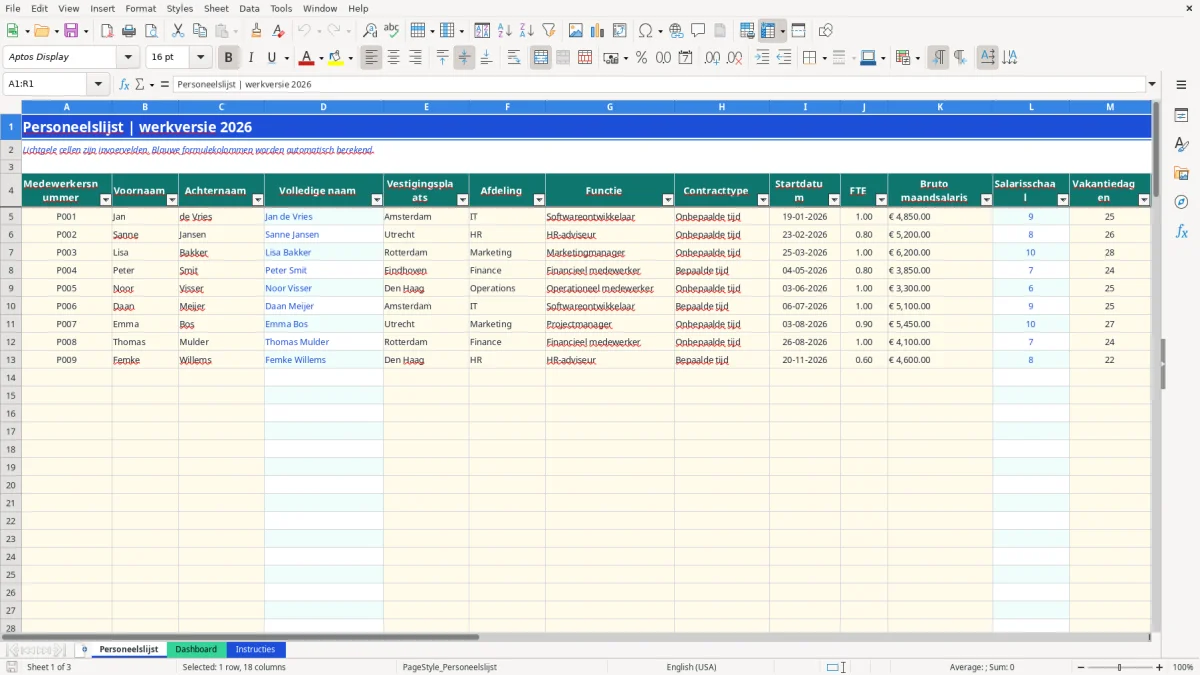Switch to the Instructies sheet tab

pyautogui.click(x=256, y=649)
